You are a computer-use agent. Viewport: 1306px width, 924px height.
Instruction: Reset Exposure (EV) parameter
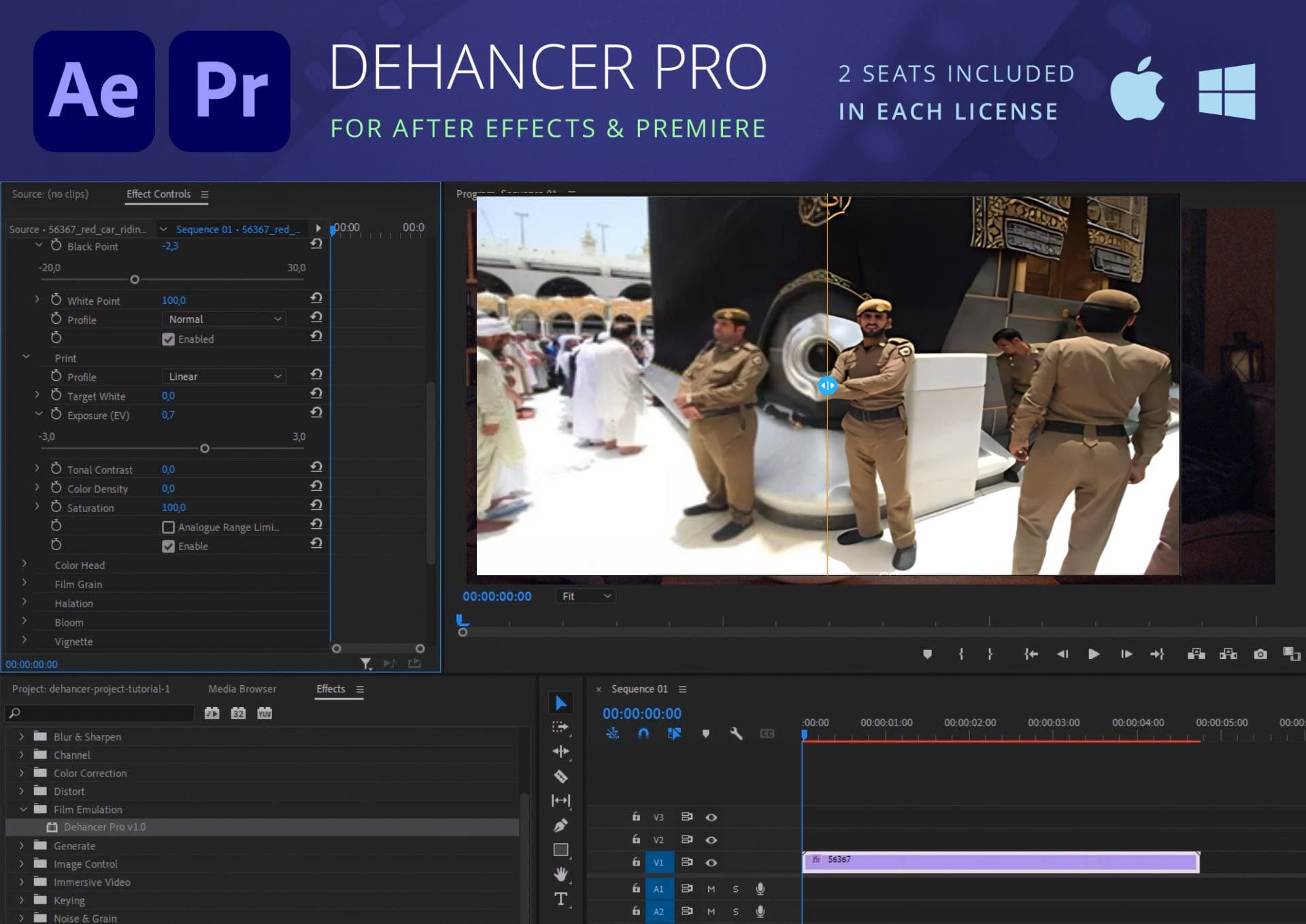coord(316,413)
